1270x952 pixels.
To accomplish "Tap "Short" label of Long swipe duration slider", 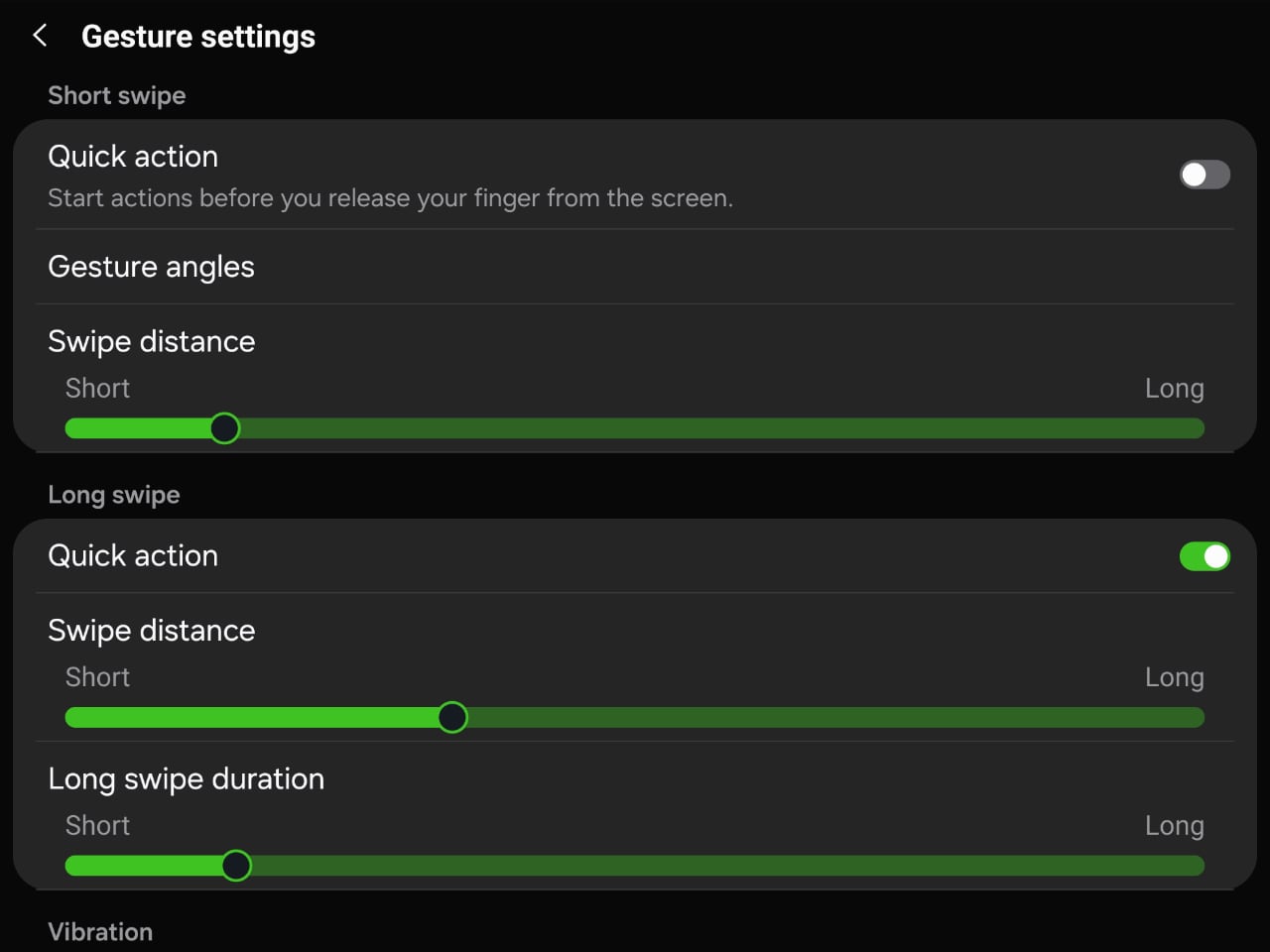I will tap(97, 826).
